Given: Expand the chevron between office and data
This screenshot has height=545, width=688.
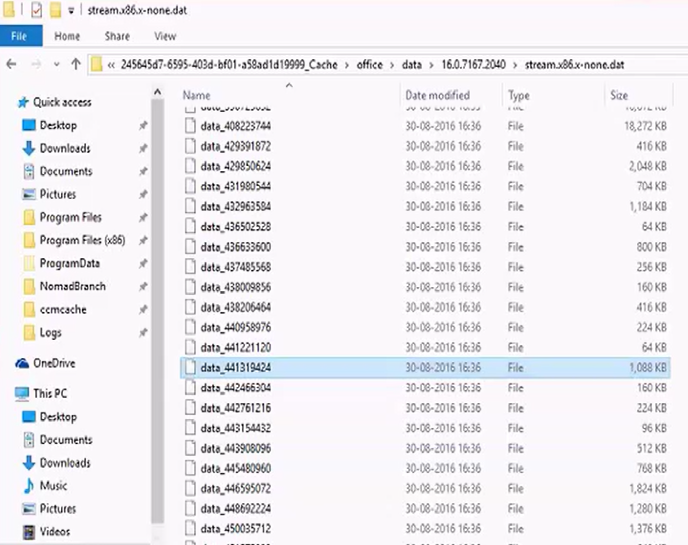Looking at the screenshot, I should click(x=391, y=64).
